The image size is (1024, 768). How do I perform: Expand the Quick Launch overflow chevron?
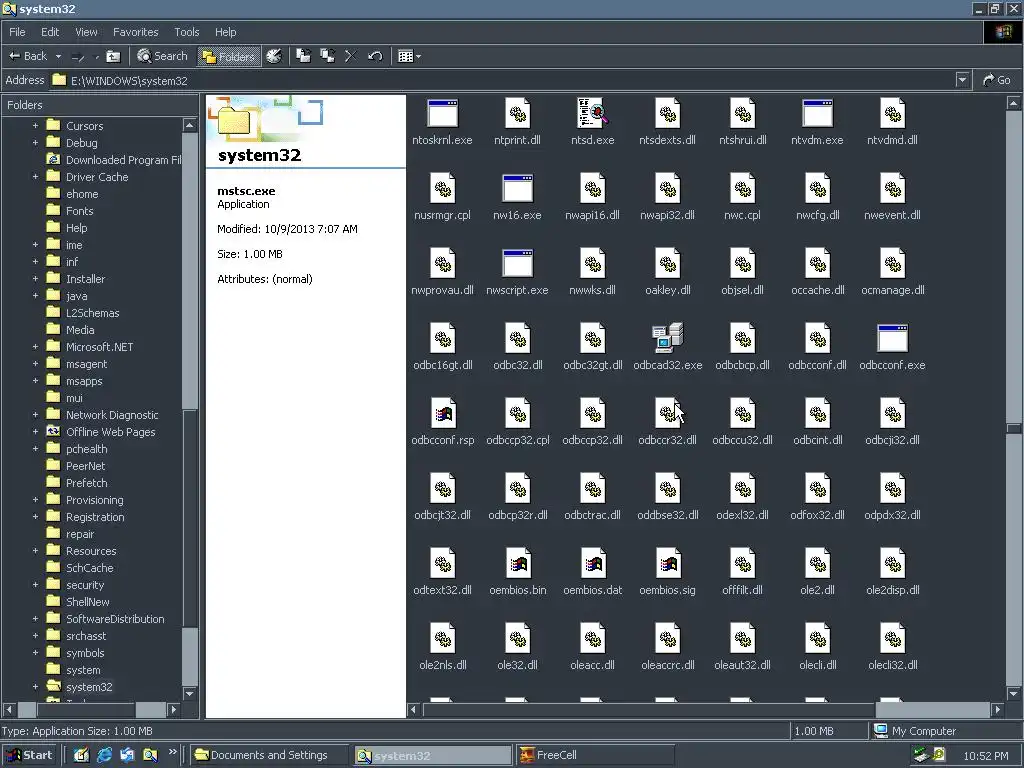(172, 752)
